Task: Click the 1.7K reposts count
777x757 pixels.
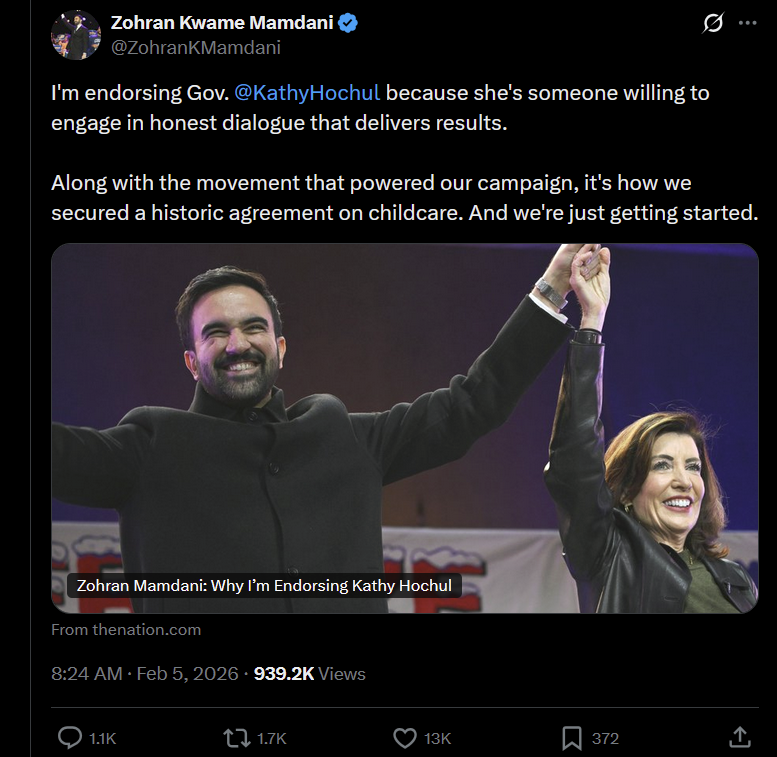Action: coord(272,739)
